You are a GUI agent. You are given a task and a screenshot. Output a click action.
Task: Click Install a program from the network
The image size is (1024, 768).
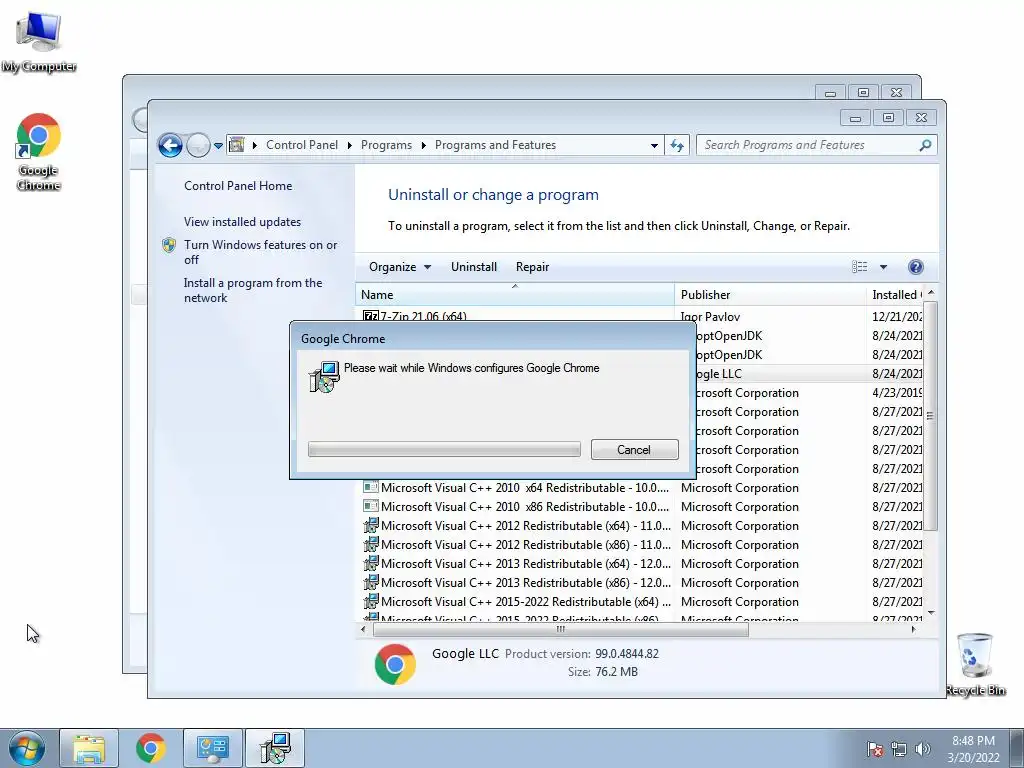pos(253,290)
